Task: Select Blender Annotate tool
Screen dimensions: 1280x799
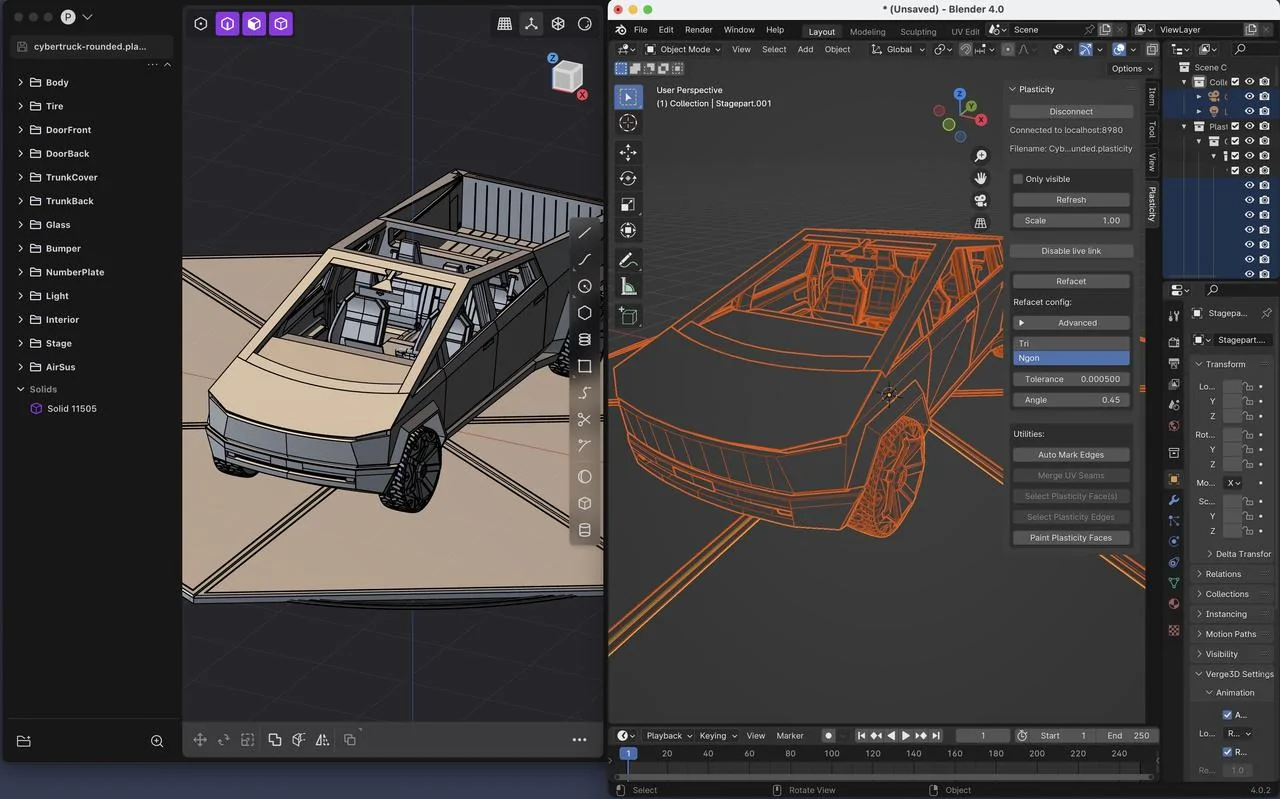Action: pyautogui.click(x=628, y=260)
